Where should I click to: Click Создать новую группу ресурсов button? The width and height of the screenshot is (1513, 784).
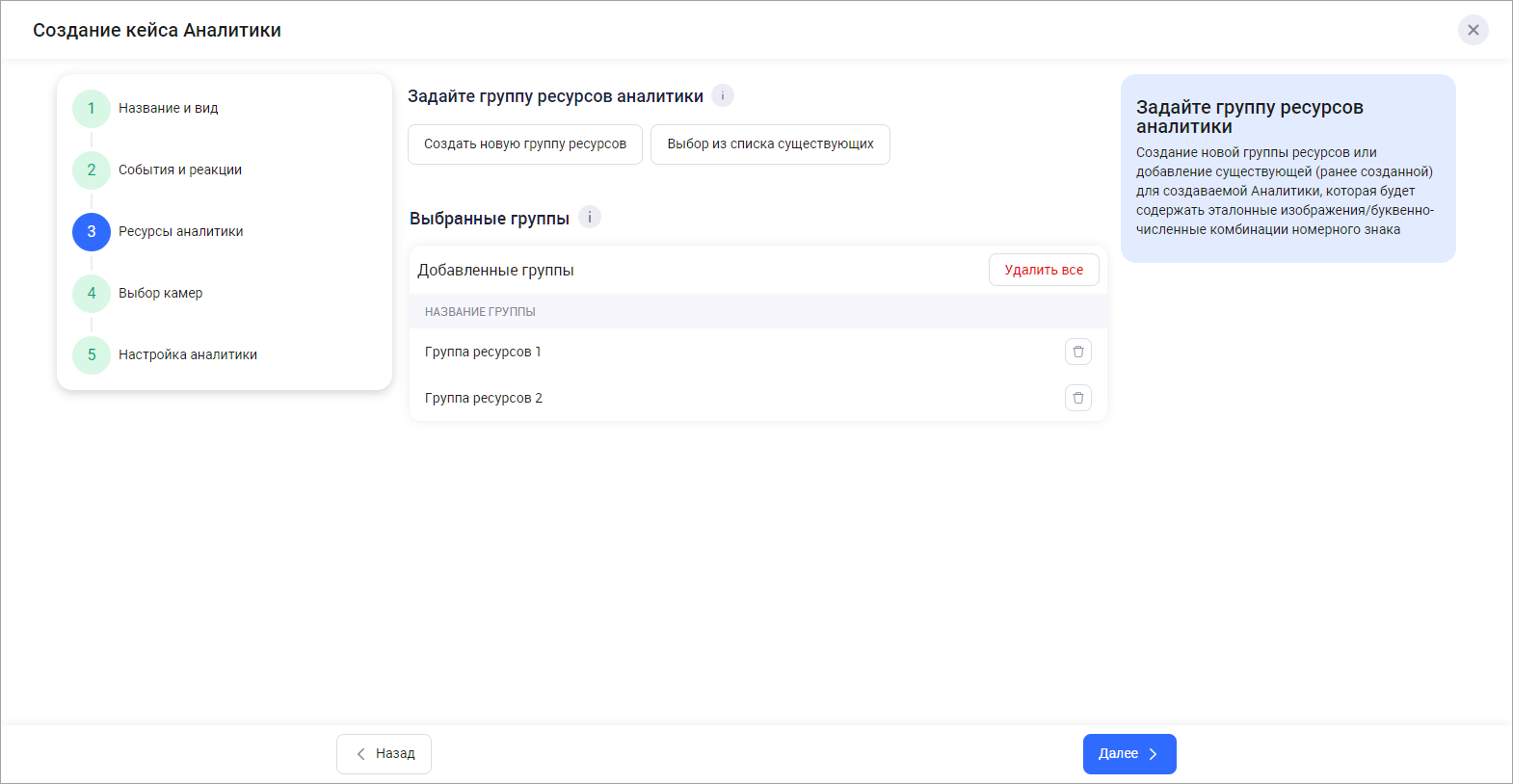pyautogui.click(x=525, y=144)
